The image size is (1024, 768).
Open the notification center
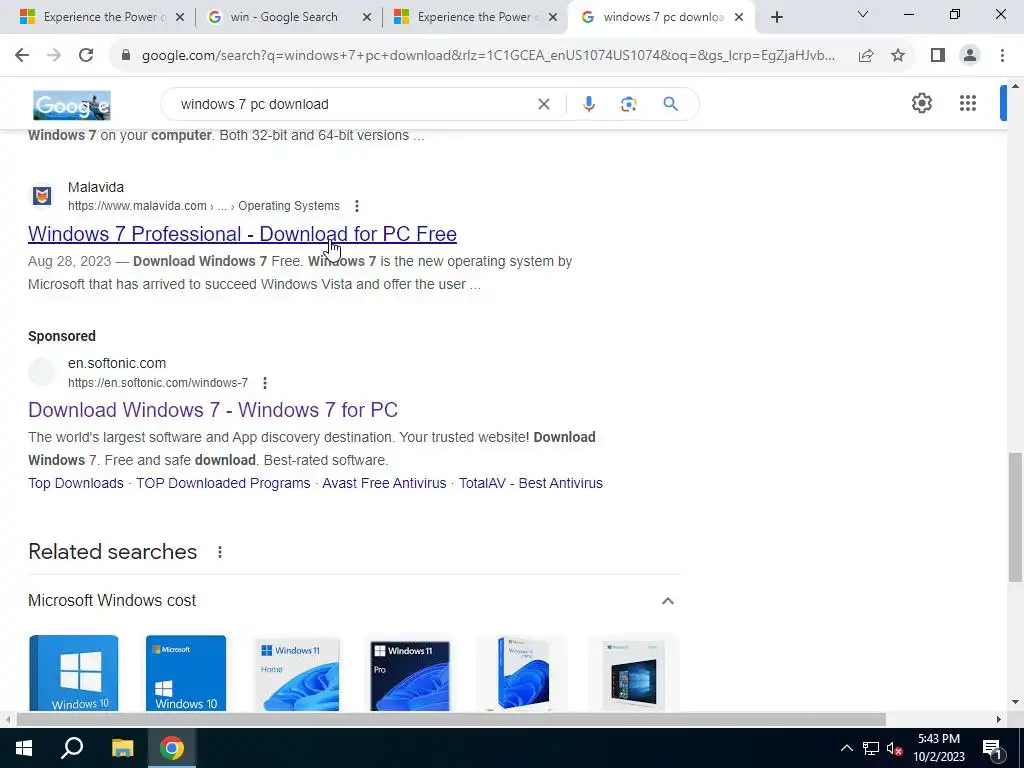pyautogui.click(x=992, y=748)
